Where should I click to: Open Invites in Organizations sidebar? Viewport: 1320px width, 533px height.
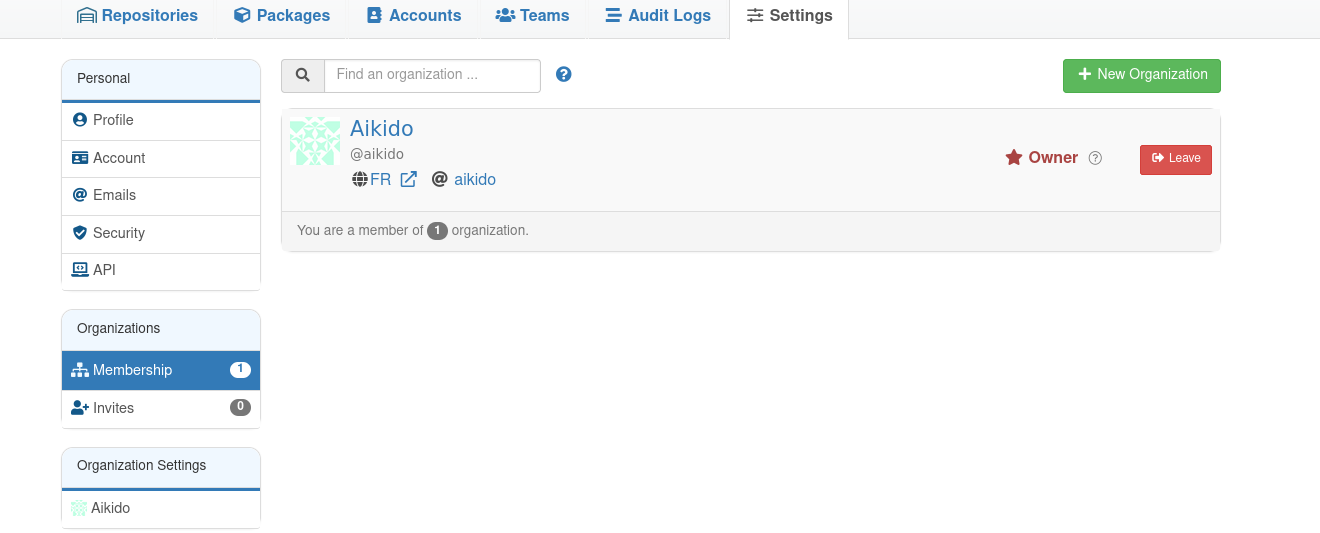click(x=161, y=408)
